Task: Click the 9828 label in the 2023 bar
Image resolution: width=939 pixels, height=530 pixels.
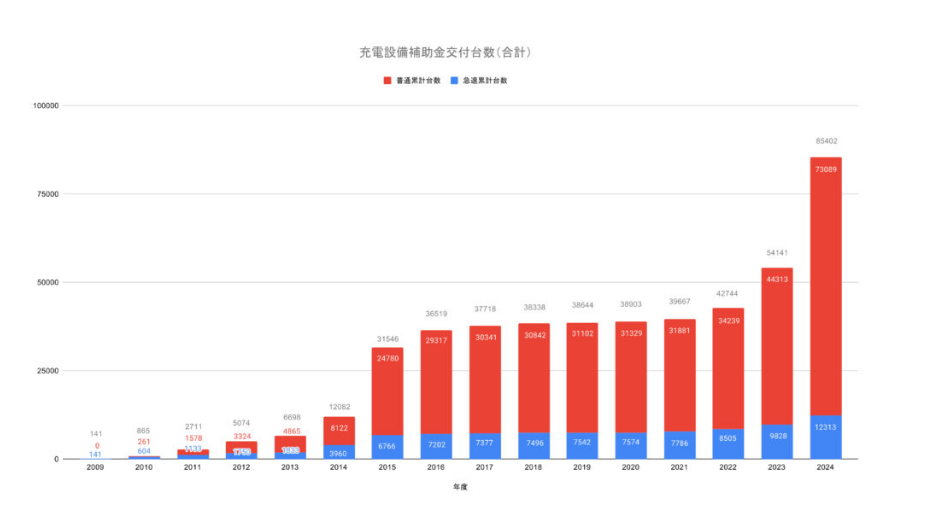Action: [776, 437]
